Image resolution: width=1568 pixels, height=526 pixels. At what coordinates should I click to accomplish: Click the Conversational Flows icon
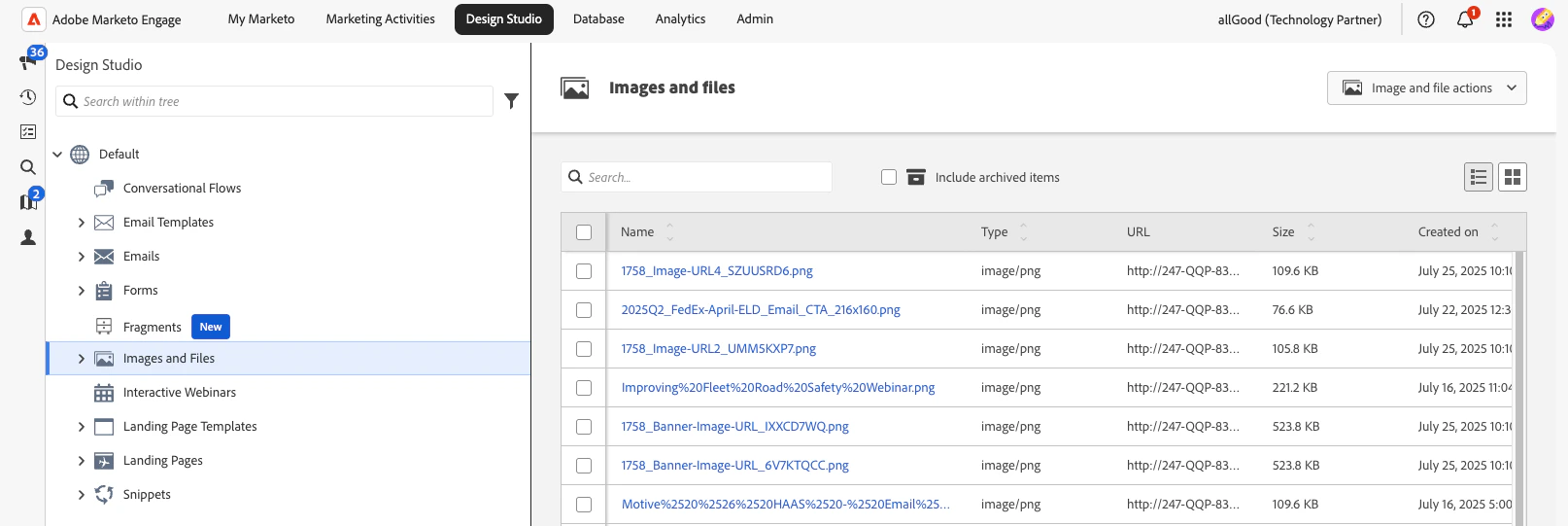[104, 189]
